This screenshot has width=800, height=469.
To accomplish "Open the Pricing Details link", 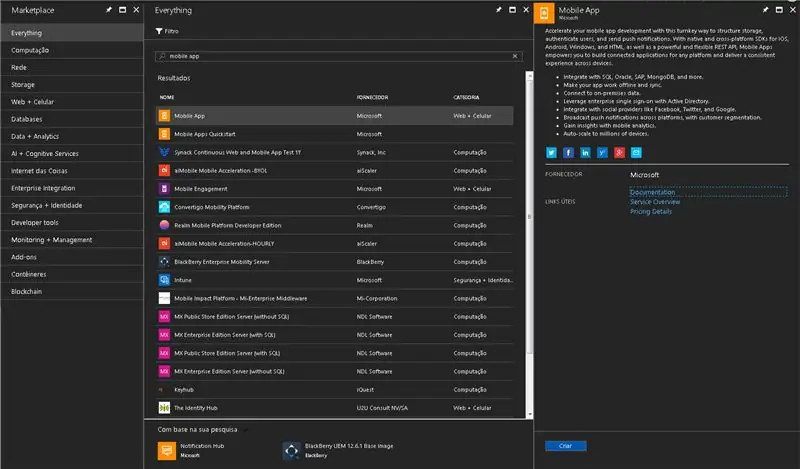I will pos(651,212).
